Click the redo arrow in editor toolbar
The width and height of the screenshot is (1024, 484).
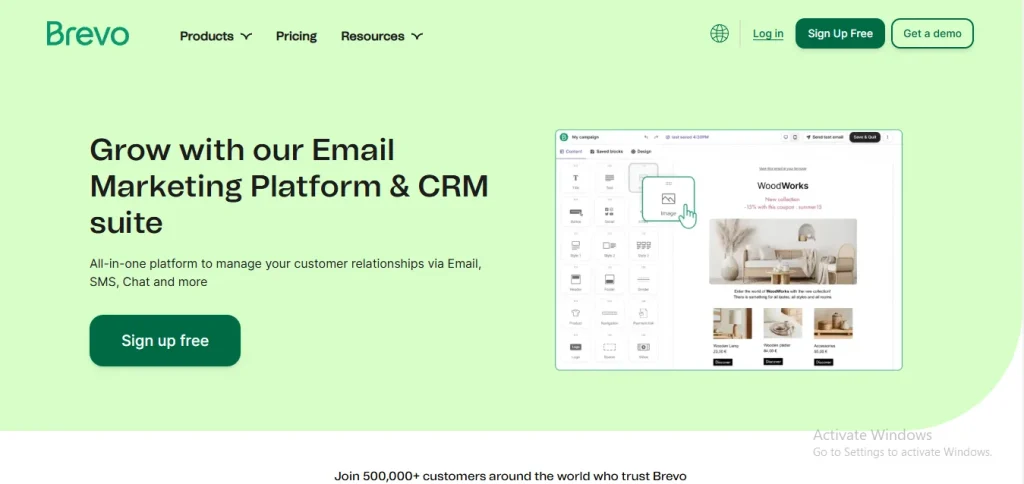657,137
